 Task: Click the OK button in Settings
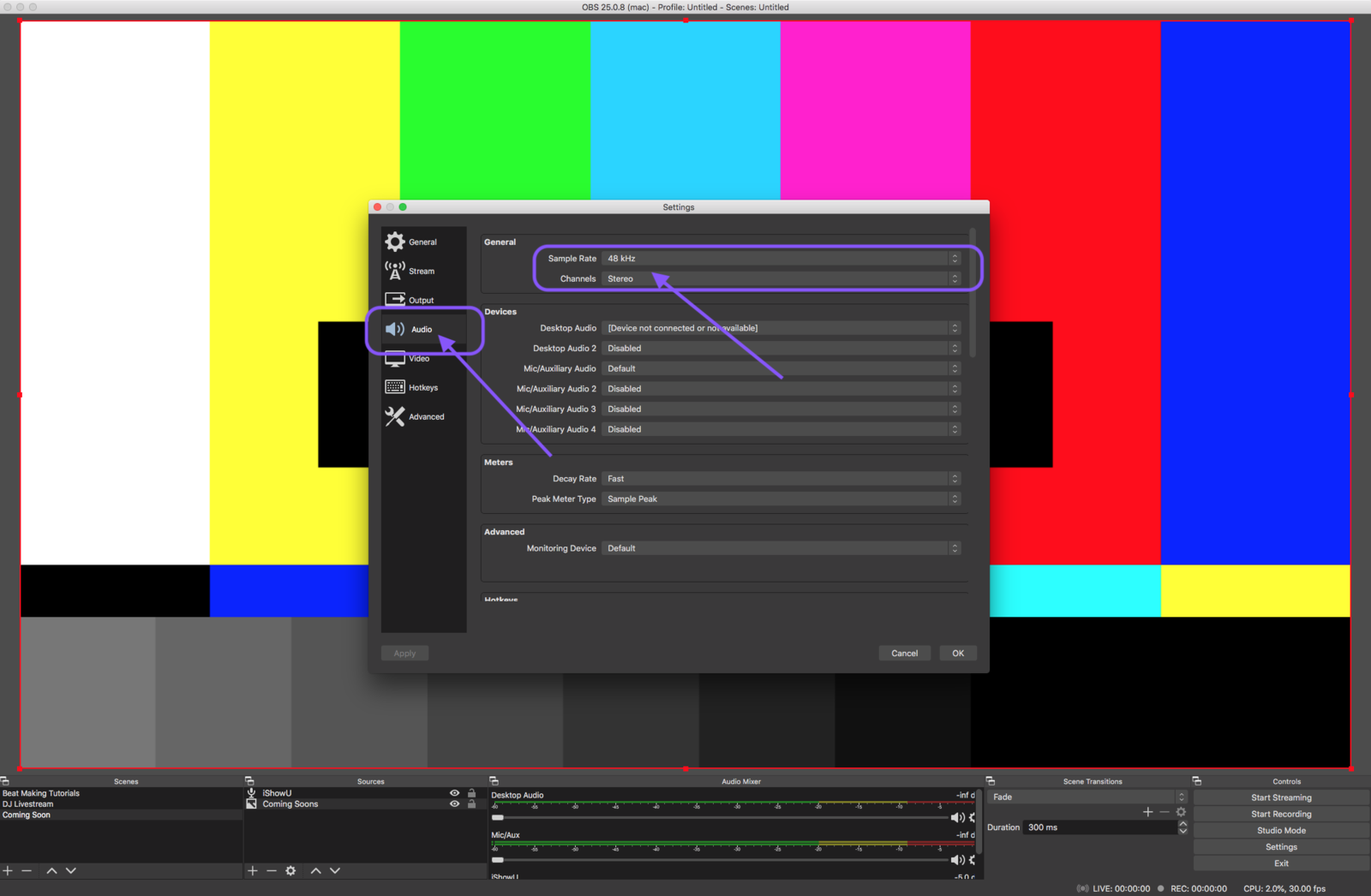point(958,653)
